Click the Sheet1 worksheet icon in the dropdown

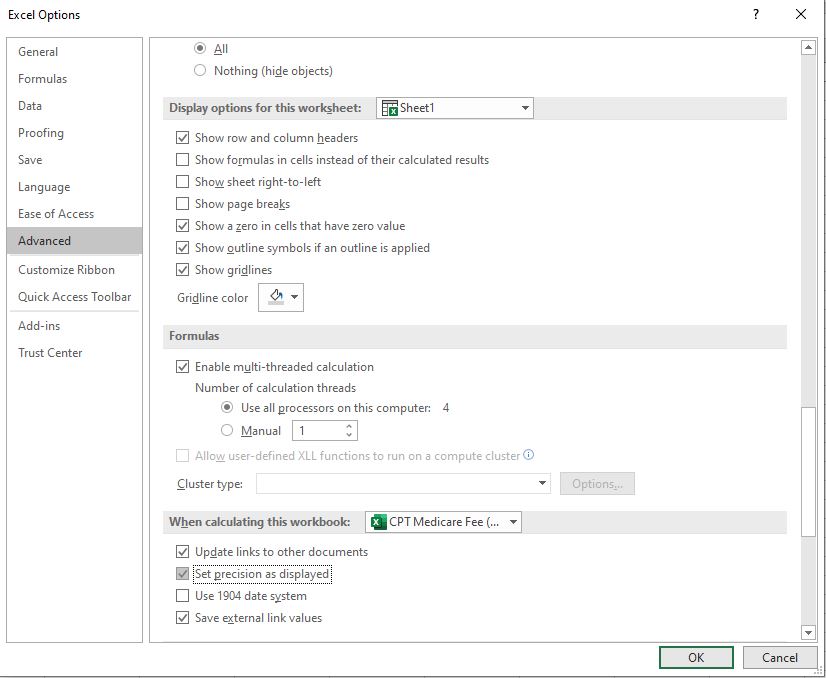(390, 108)
